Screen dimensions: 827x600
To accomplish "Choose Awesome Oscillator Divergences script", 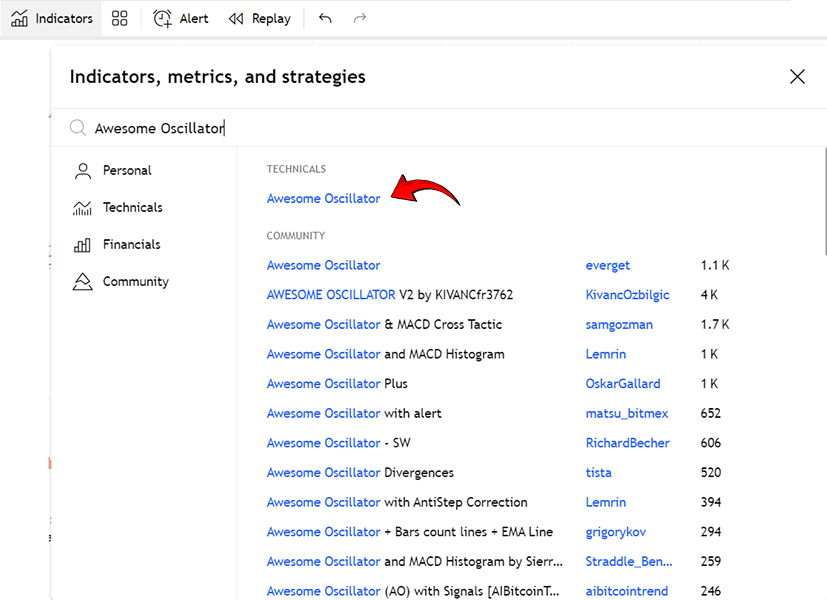I will pos(360,473).
